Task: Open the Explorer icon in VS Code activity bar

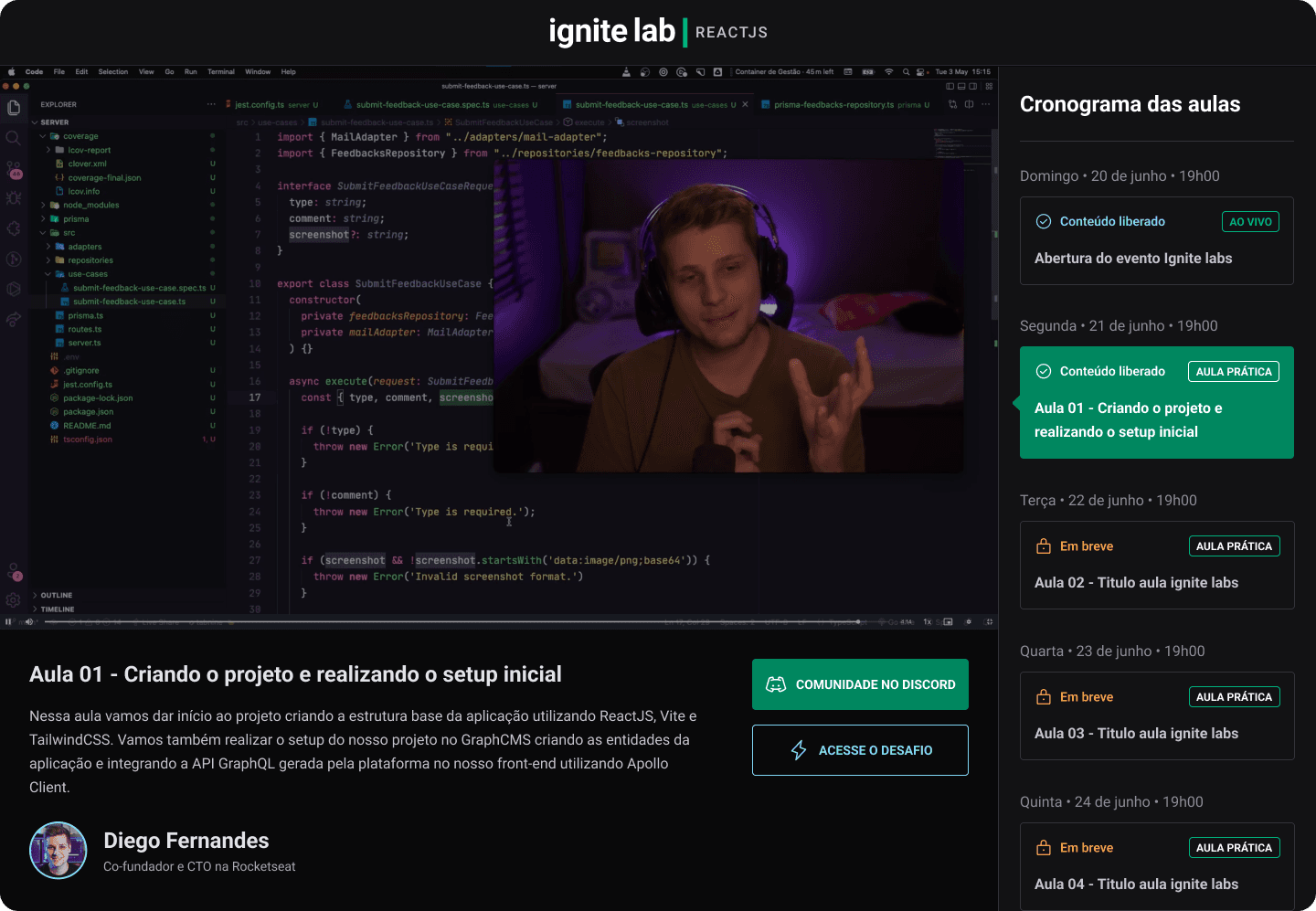Action: tap(13, 108)
